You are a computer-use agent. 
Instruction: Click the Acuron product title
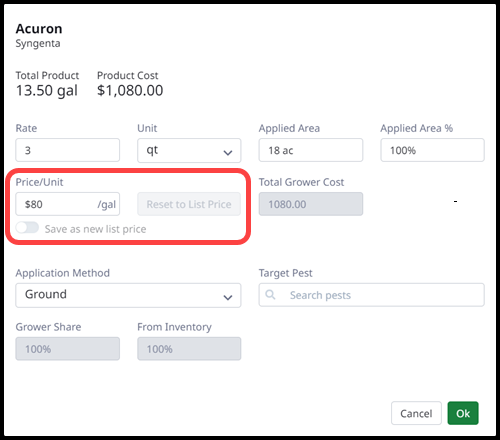pos(39,29)
